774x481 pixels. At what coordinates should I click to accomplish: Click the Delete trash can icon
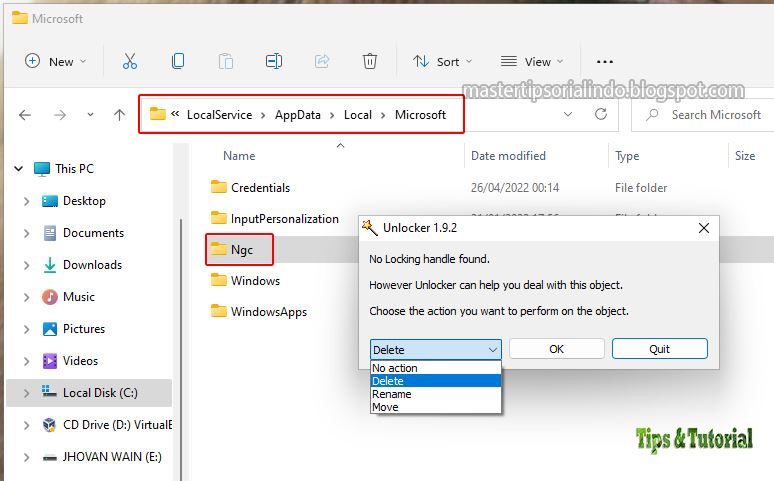(370, 61)
